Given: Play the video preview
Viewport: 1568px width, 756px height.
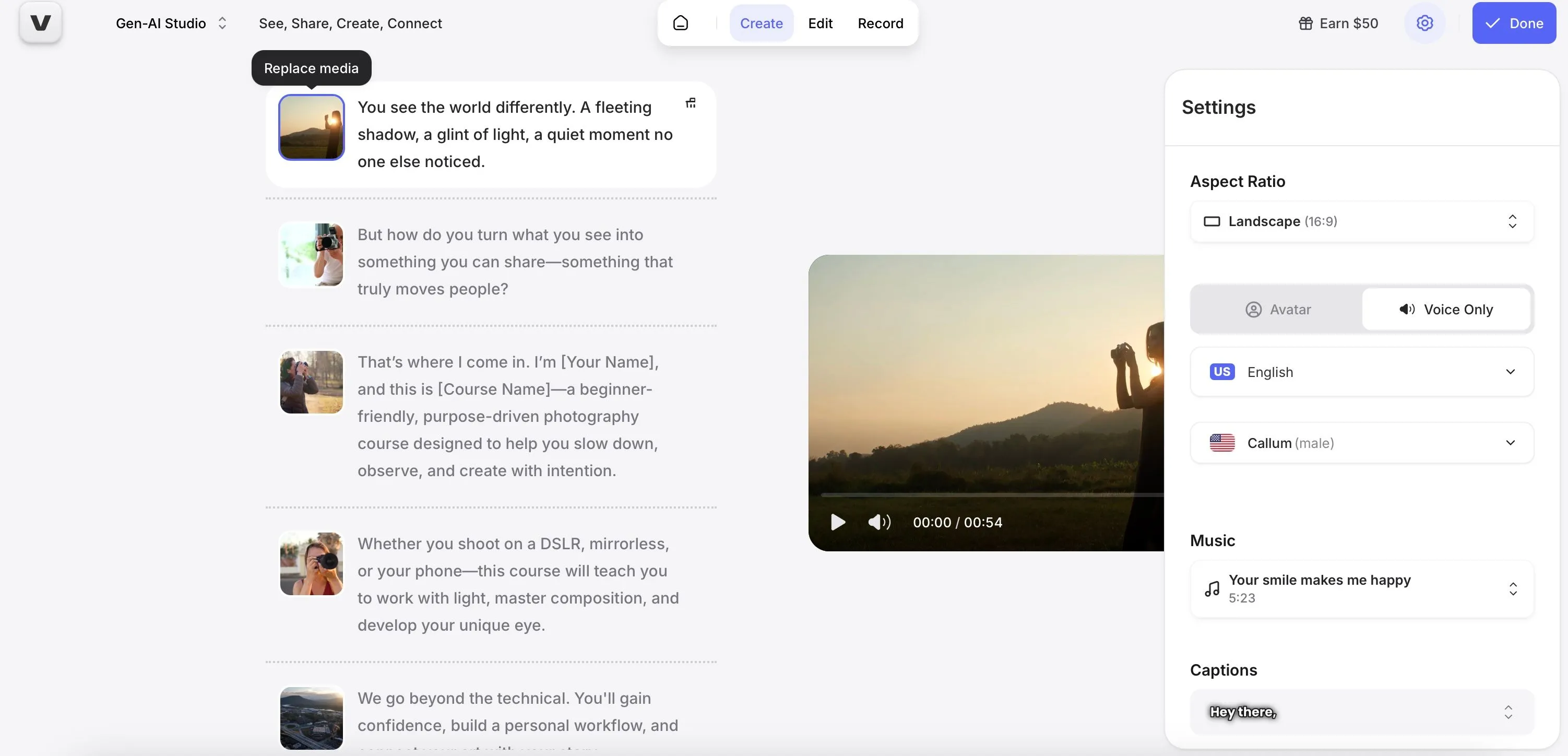Looking at the screenshot, I should [x=838, y=522].
